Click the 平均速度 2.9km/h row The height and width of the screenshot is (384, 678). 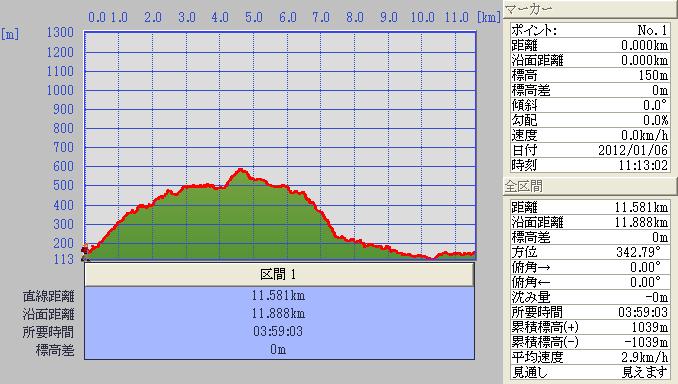[x=590, y=357]
